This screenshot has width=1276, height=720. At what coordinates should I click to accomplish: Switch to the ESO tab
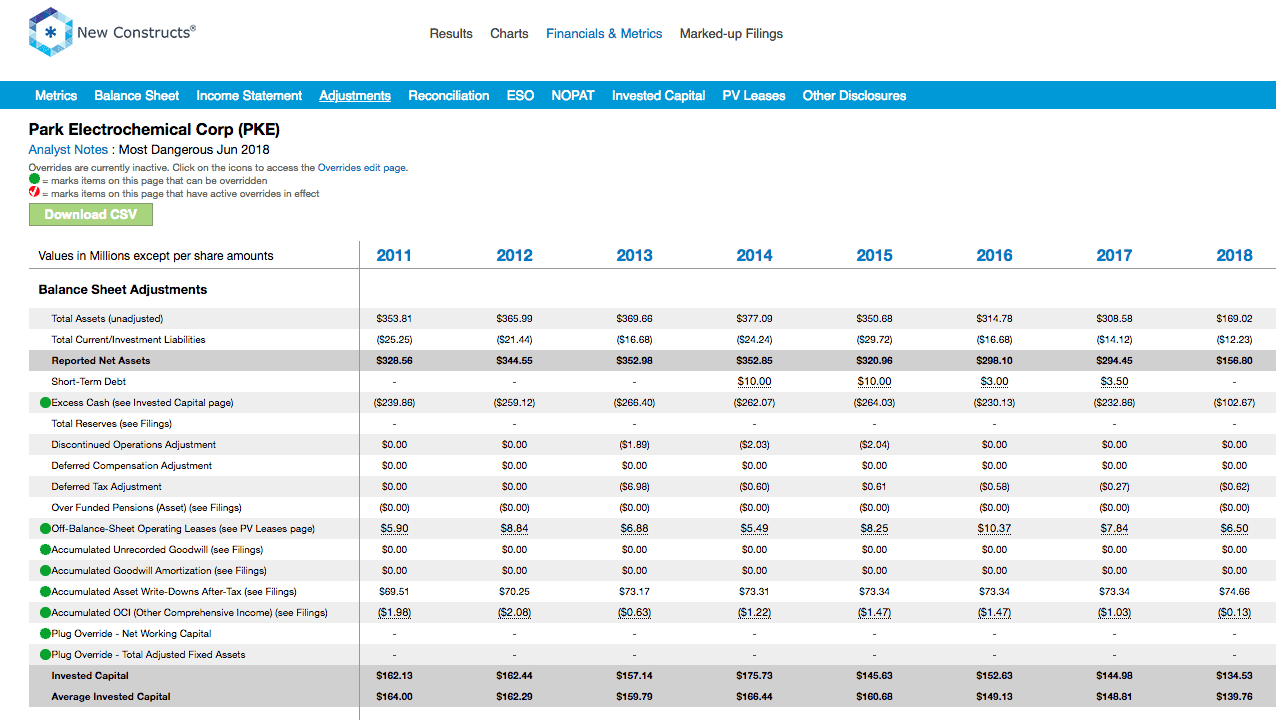[520, 95]
